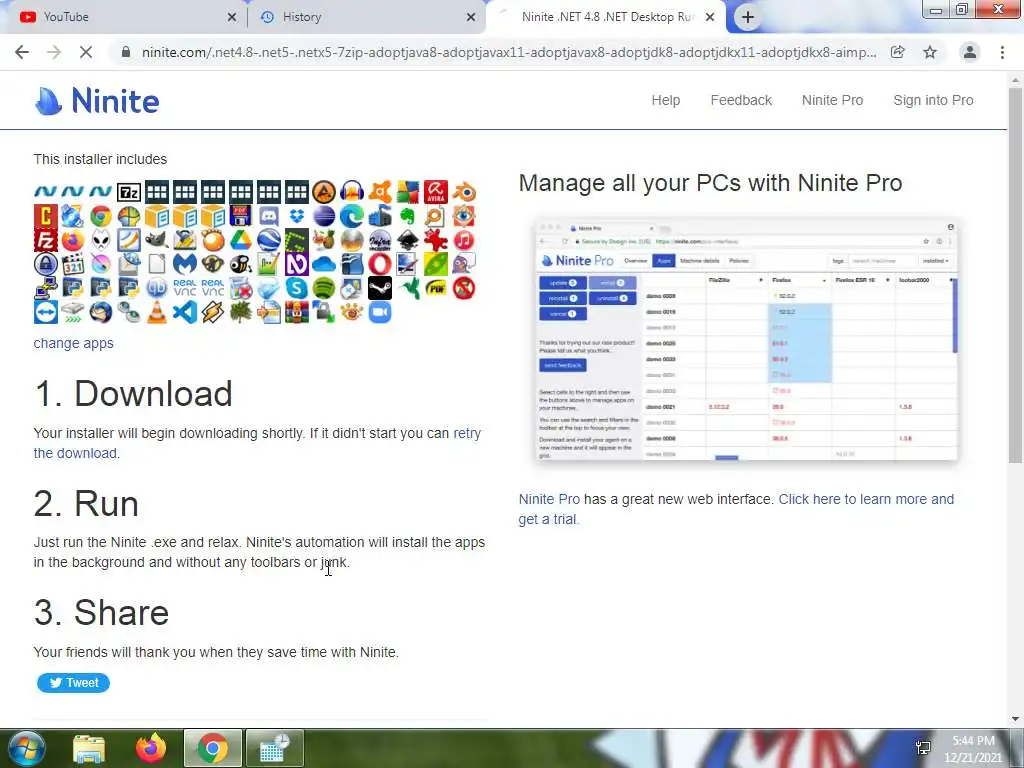Open Ninite Pro in the header
Screen dimensions: 1024x768
[x=832, y=100]
